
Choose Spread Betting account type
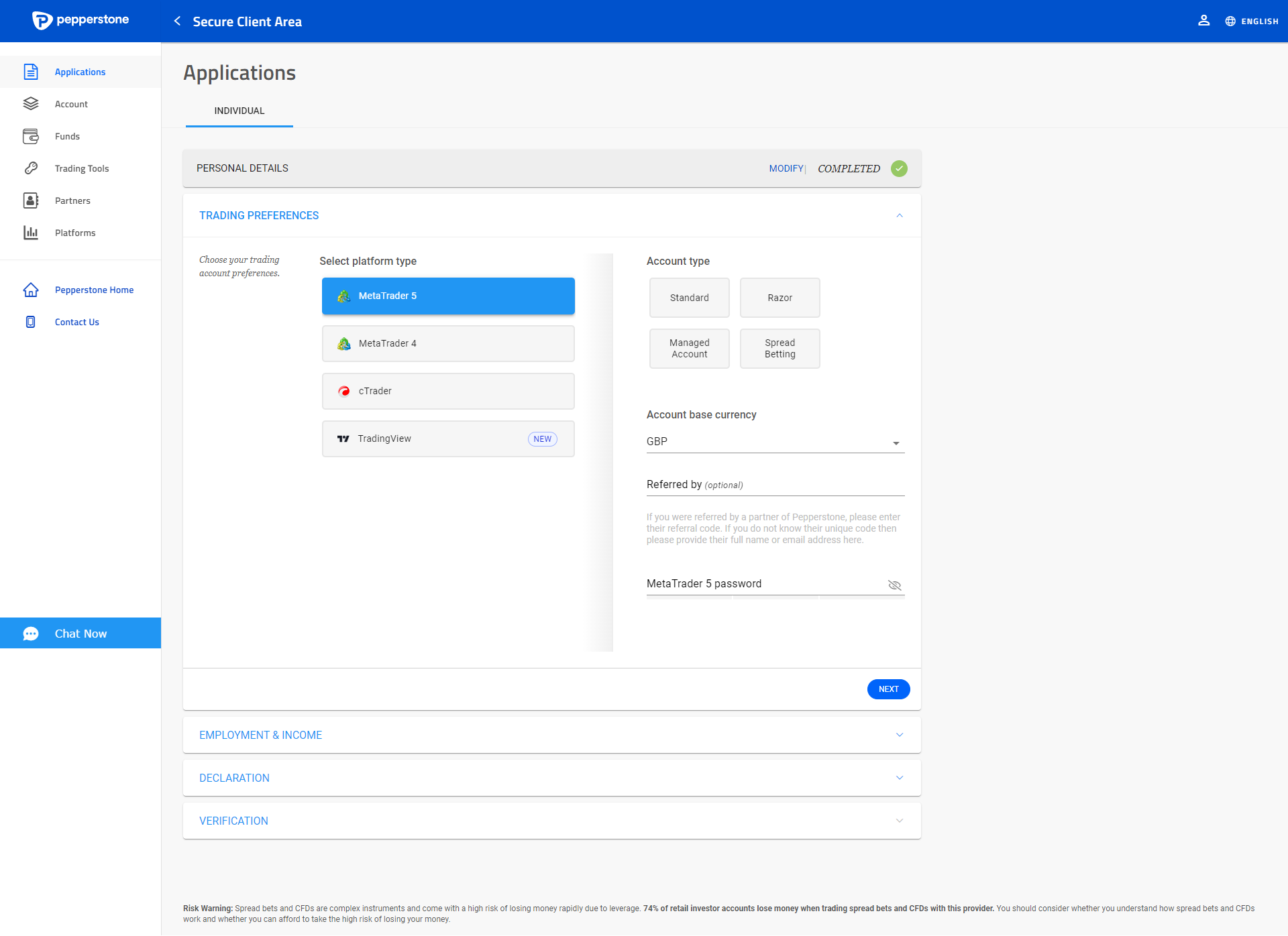(780, 349)
